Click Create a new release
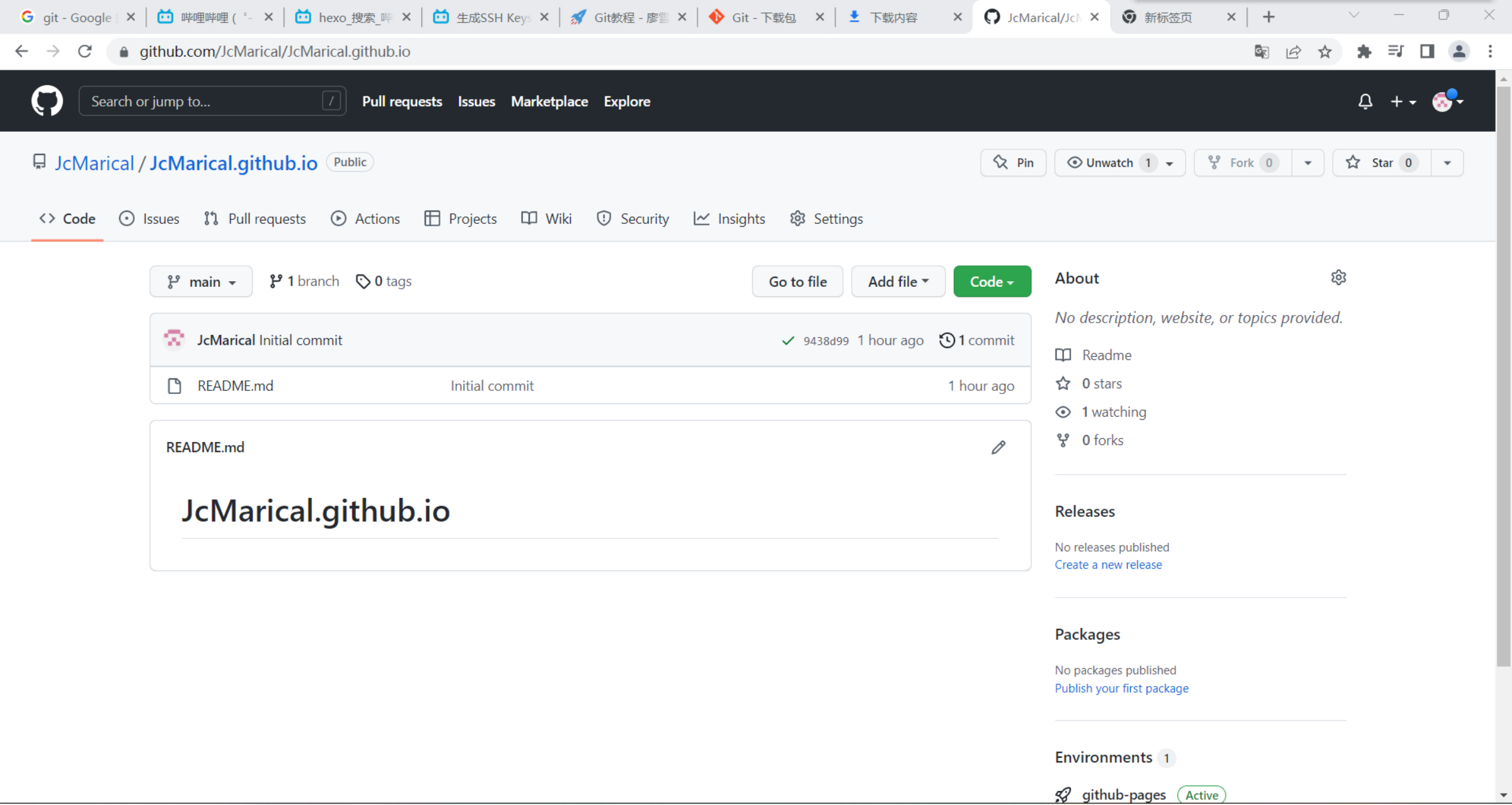Screen dimensions: 1512x805 (x=1108, y=565)
